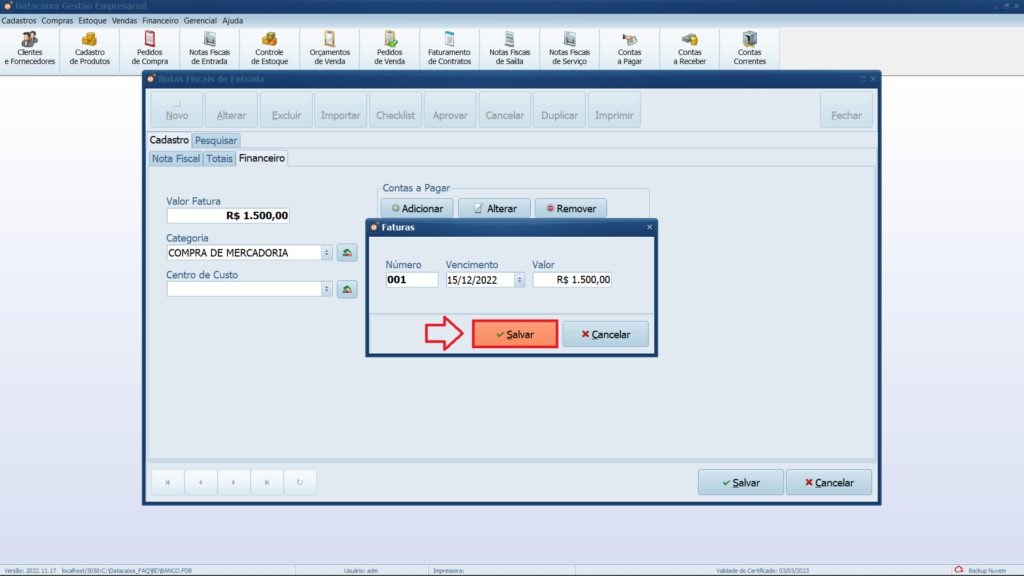Open the Vencimento date dropdown

[519, 280]
